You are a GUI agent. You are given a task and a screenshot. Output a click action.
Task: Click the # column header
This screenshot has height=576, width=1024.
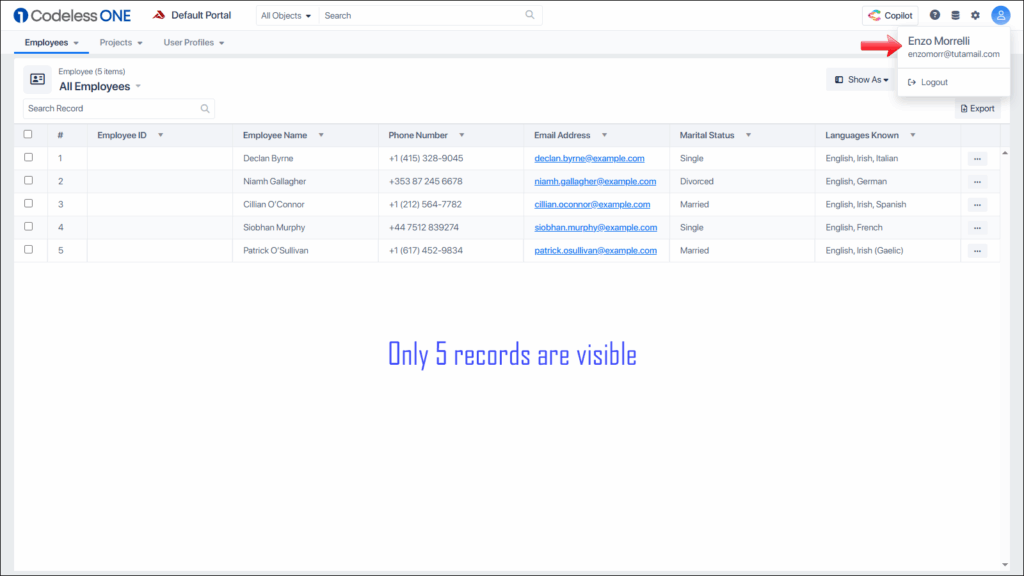point(60,135)
